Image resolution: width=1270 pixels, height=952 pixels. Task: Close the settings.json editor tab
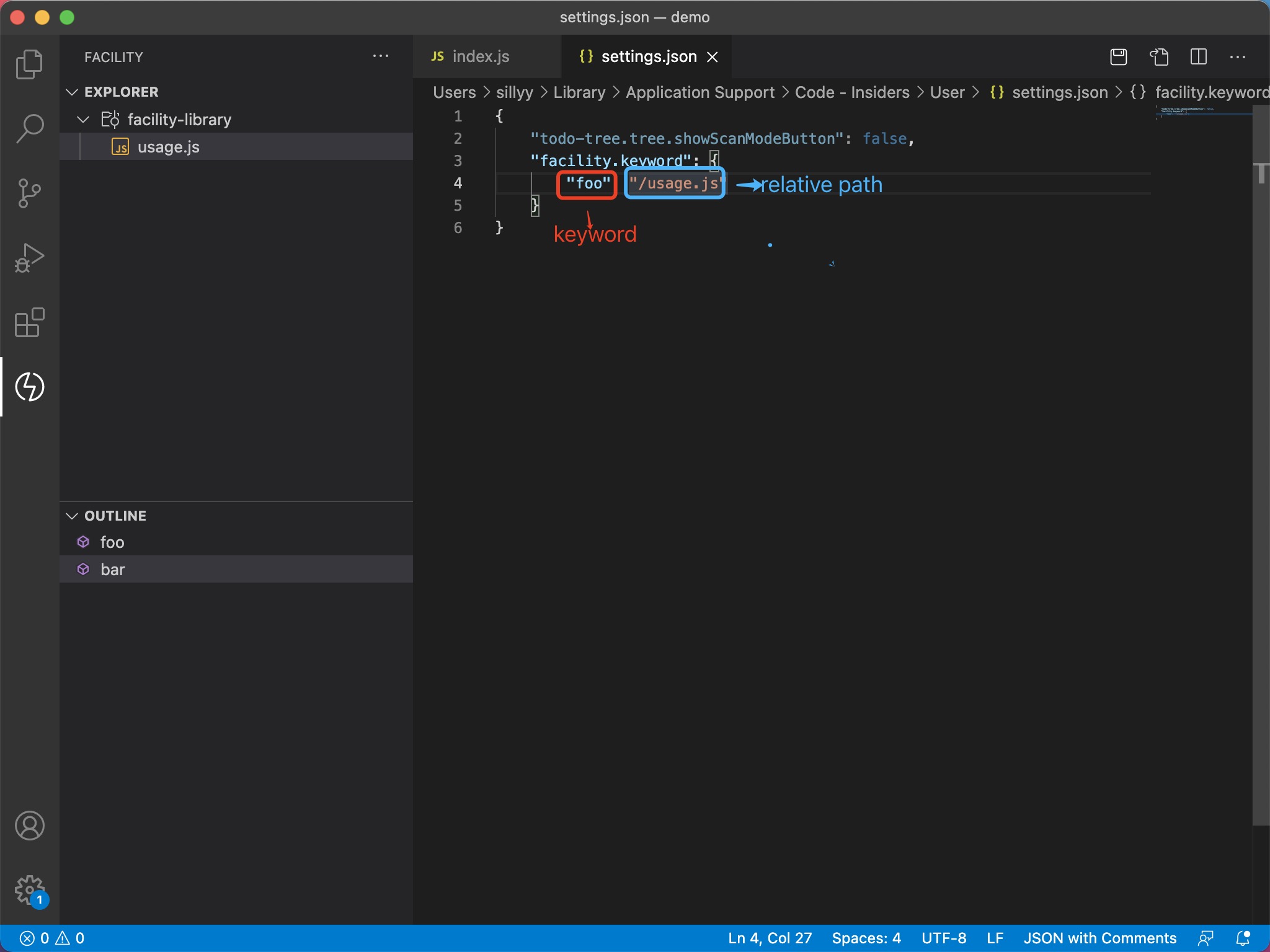713,56
